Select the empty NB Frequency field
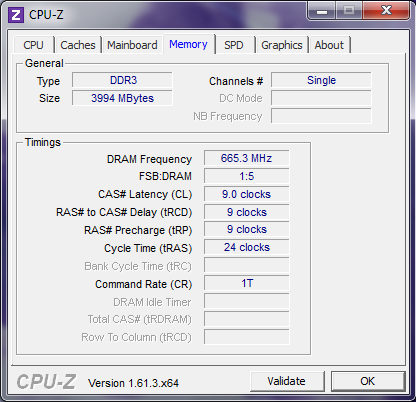The image size is (416, 402). click(321, 116)
